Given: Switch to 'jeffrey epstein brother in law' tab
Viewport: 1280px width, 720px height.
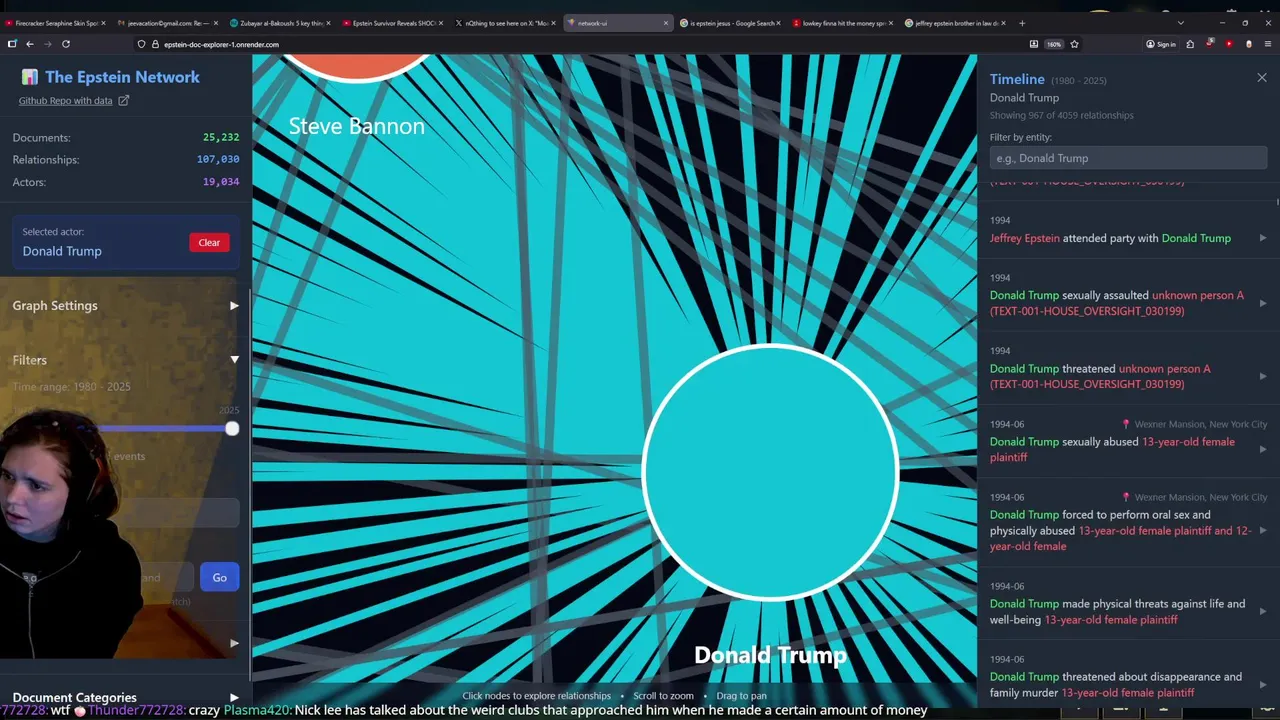Looking at the screenshot, I should tap(955, 23).
